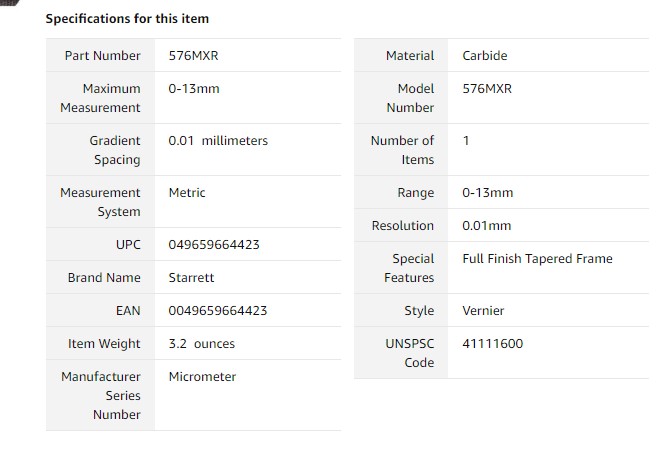Click the Model Number value 576MXR
The image size is (663, 449).
click(x=487, y=88)
